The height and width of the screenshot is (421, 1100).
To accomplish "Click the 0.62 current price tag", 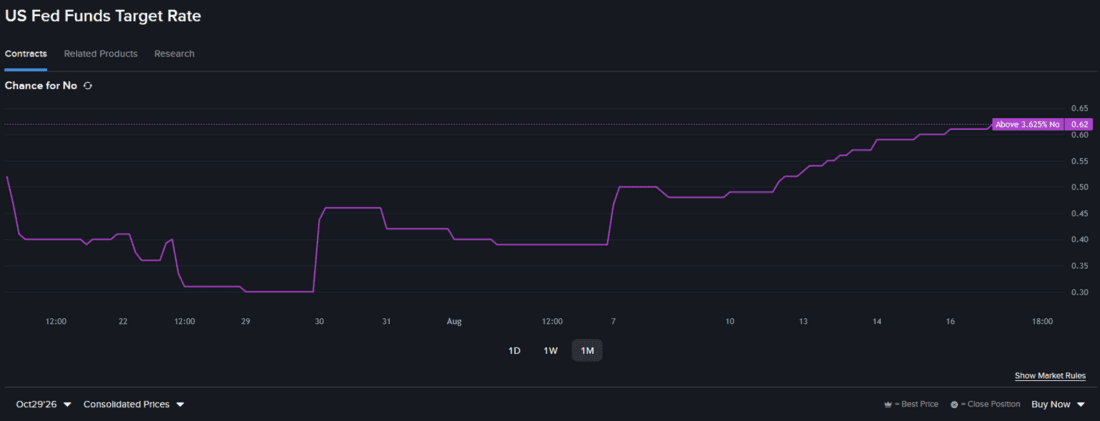I will (x=1079, y=124).
